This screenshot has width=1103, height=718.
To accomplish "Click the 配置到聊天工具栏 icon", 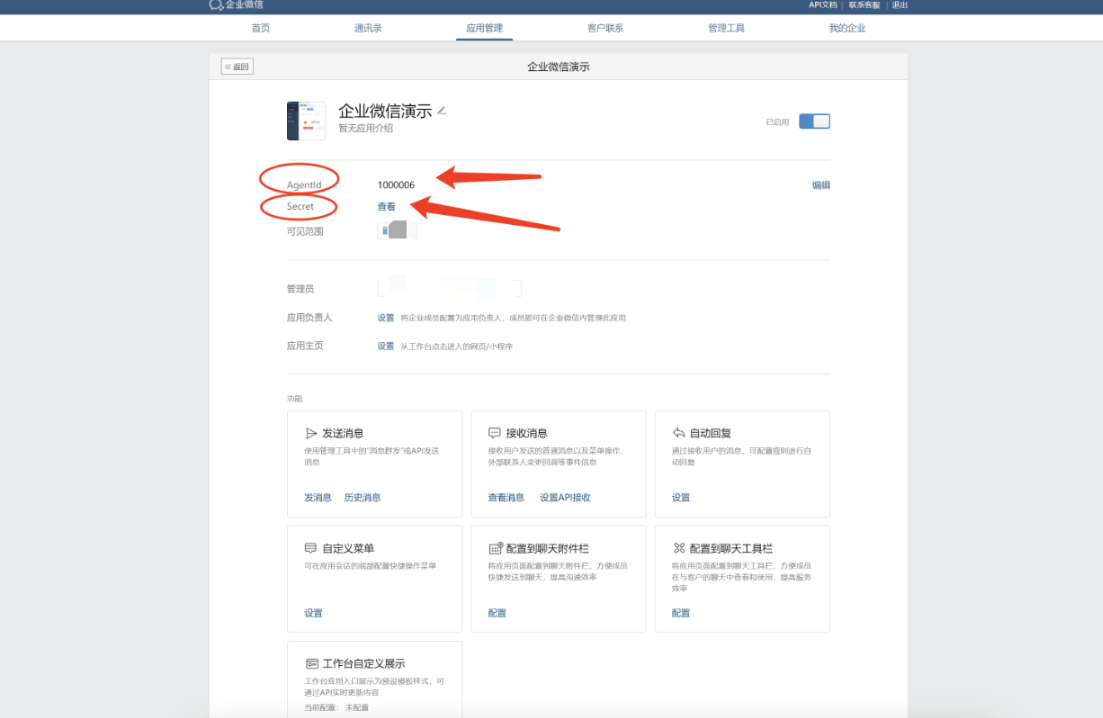I will pyautogui.click(x=679, y=549).
